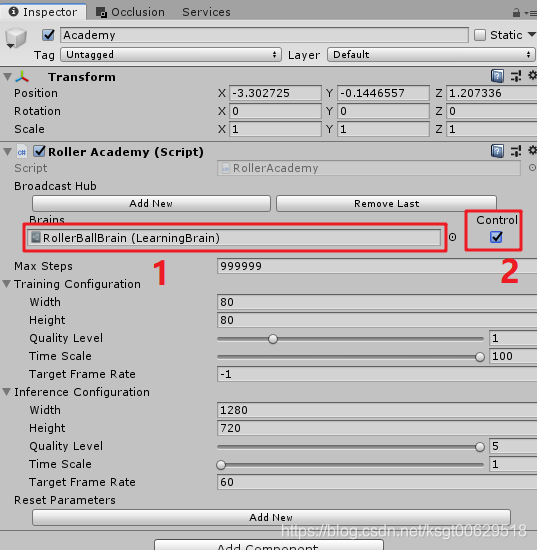This screenshot has width=537, height=550.
Task: Open the Tag dropdown showing Untagged
Action: tap(171, 55)
